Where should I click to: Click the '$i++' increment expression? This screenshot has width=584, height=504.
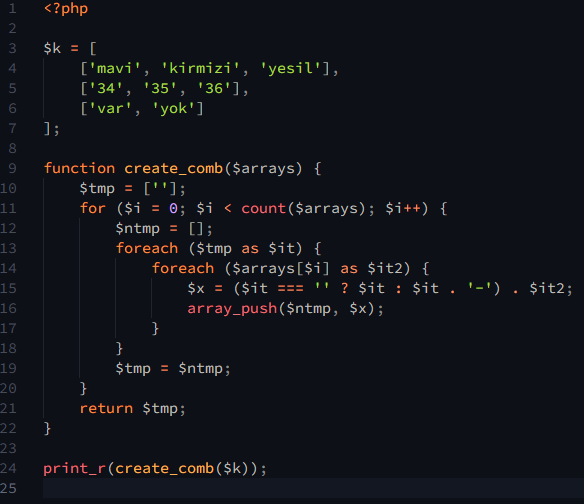403,208
